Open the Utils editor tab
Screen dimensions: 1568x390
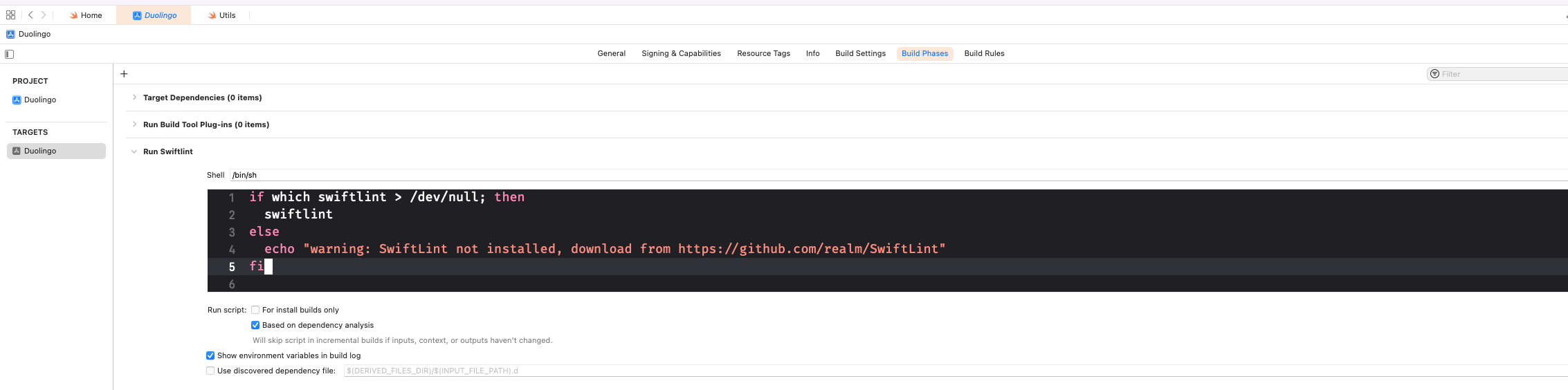[x=222, y=15]
